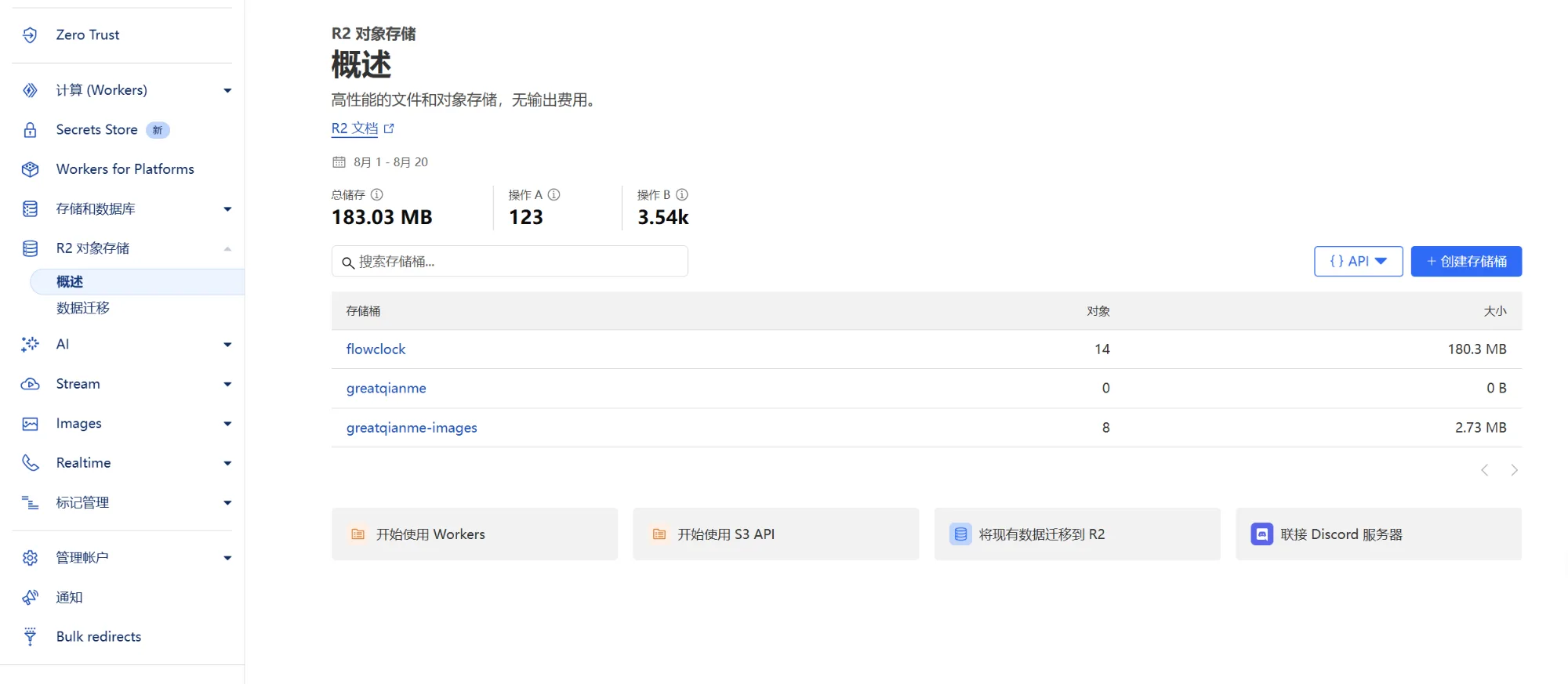Image resolution: width=1568 pixels, height=684 pixels.
Task: Open the R2 文档 link
Action: coord(354,128)
